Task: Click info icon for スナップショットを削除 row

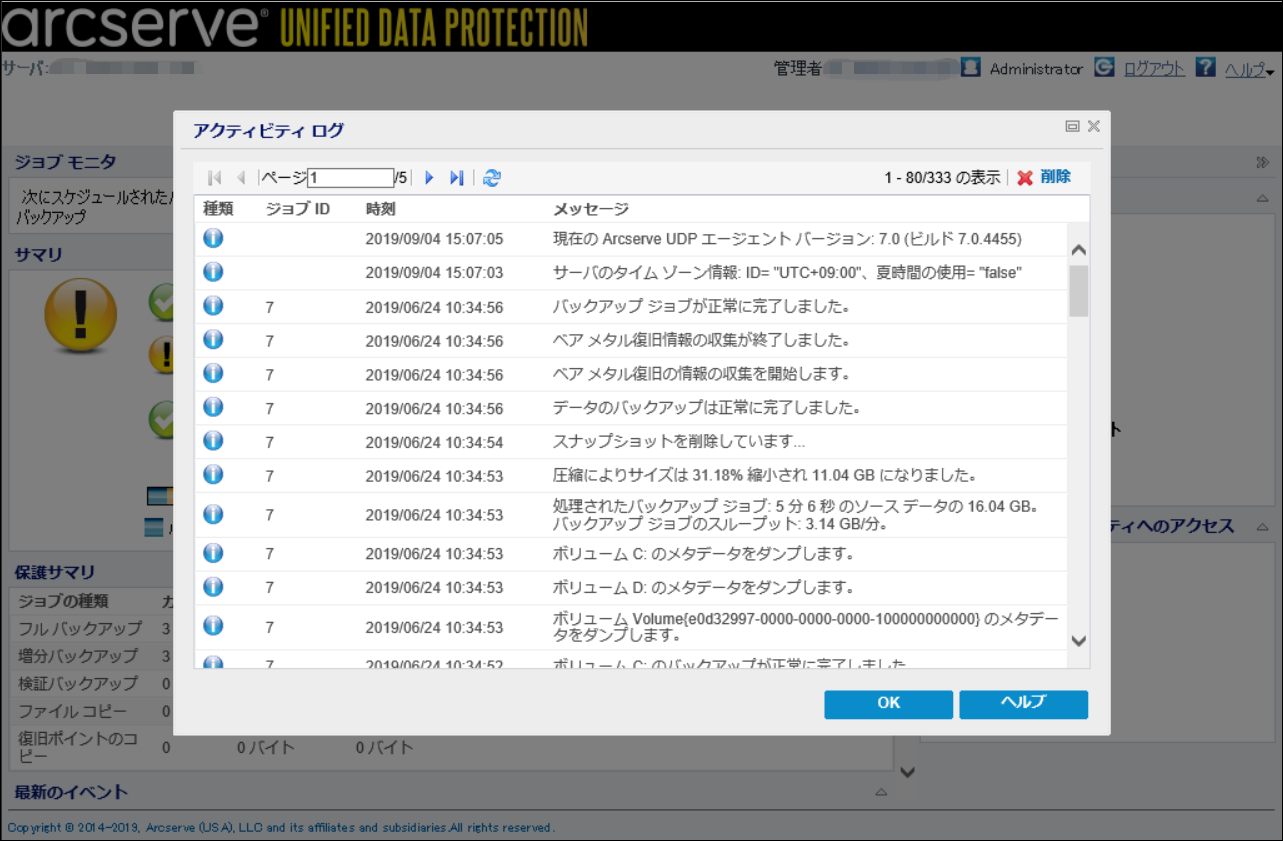Action: click(213, 441)
